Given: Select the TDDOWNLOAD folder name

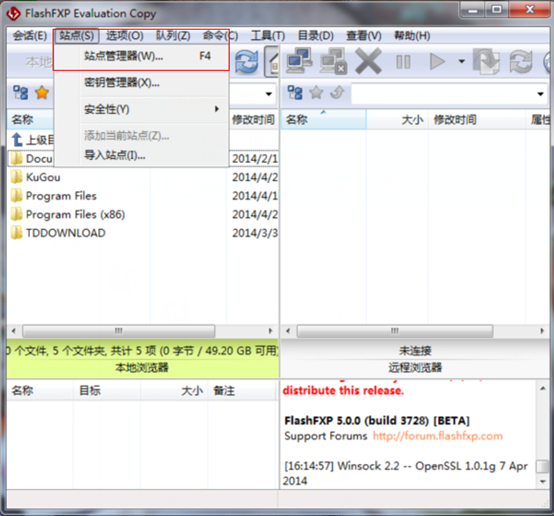Looking at the screenshot, I should coord(66,233).
